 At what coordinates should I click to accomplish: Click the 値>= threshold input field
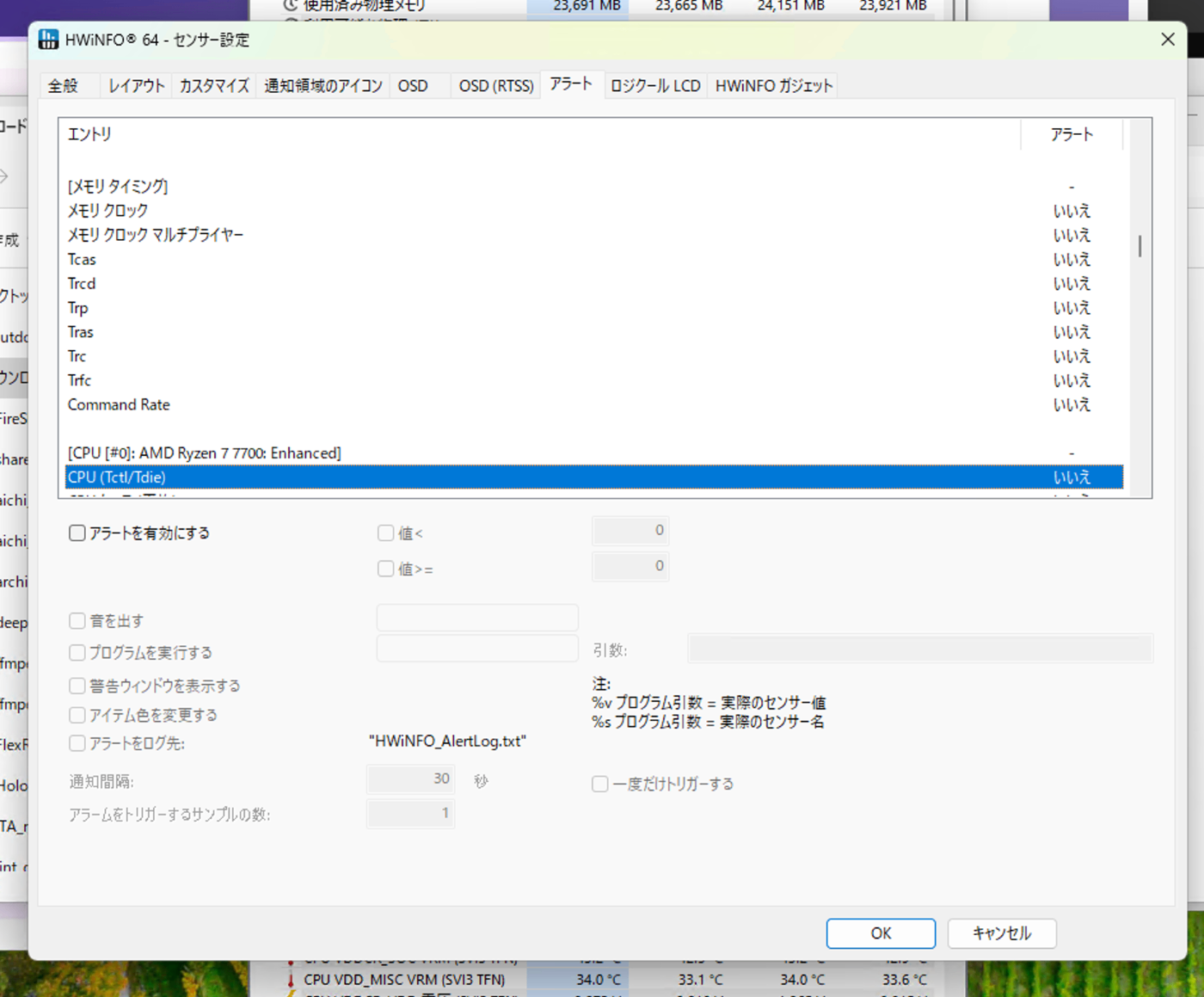[x=630, y=566]
